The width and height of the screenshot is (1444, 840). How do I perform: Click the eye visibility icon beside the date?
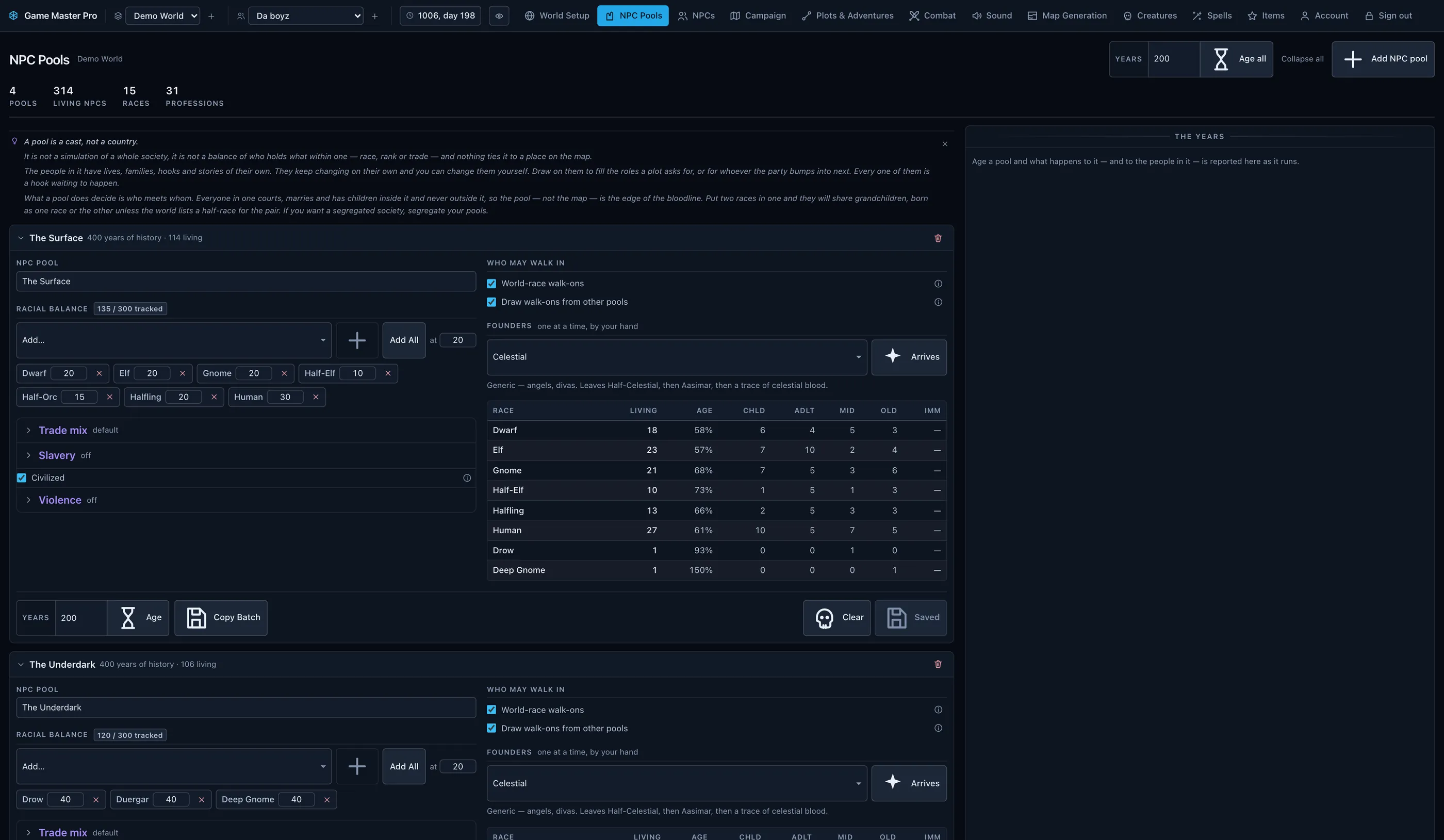pyautogui.click(x=499, y=15)
